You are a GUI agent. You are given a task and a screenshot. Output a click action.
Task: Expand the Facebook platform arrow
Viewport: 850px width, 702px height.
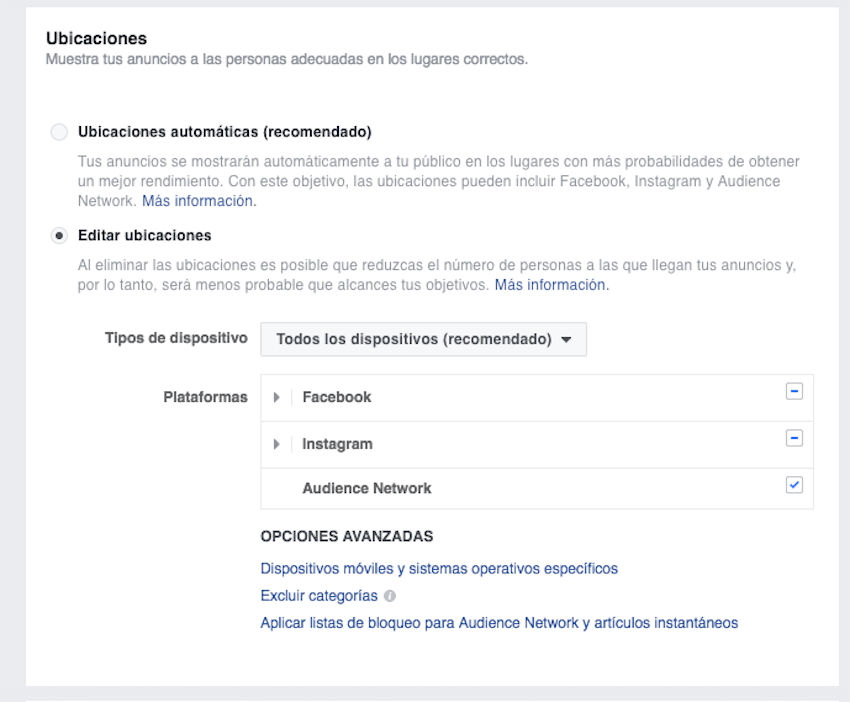click(276, 397)
